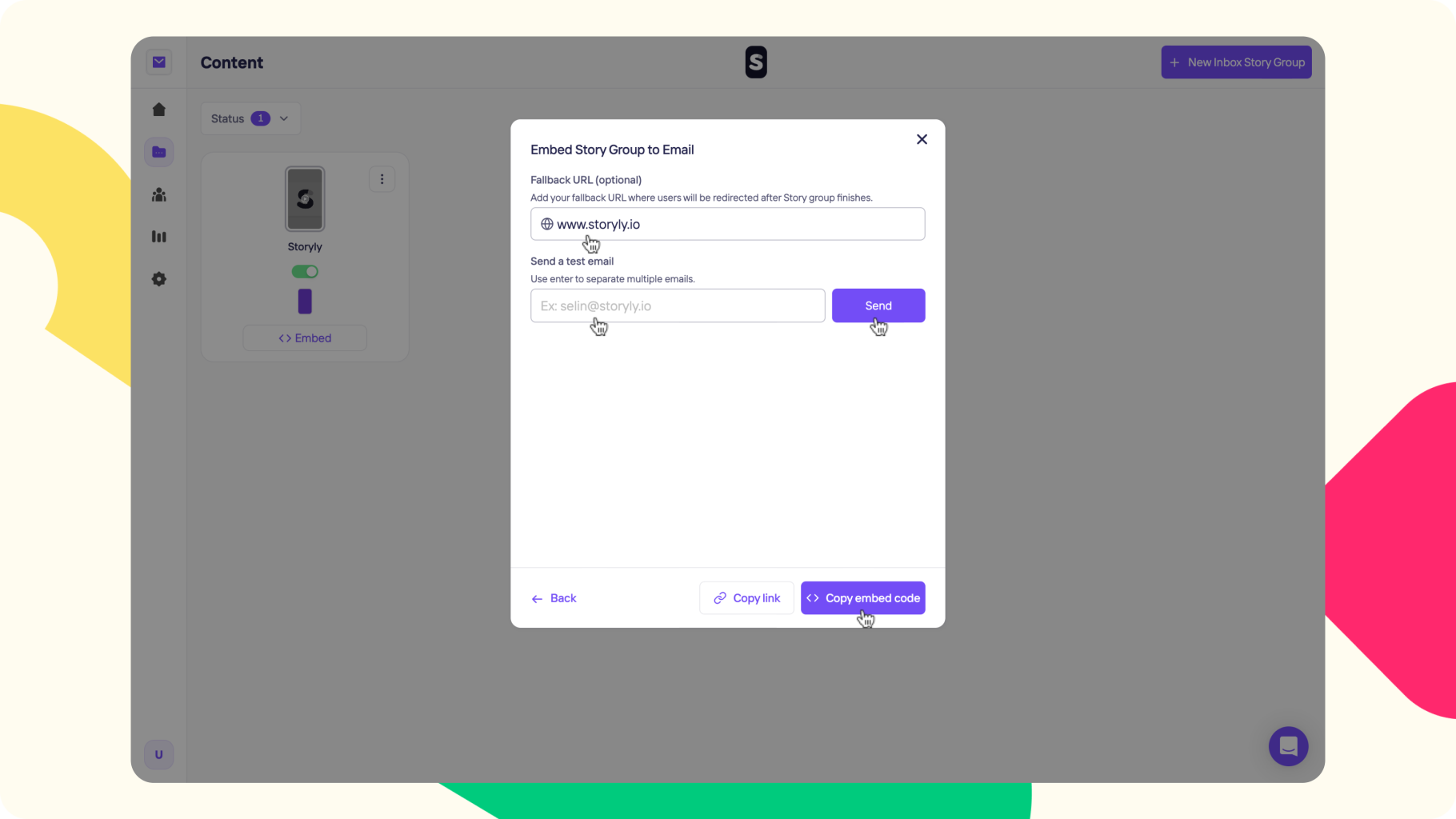Click the globe icon in Fallback URL field
This screenshot has height=819, width=1456.
pyautogui.click(x=547, y=224)
